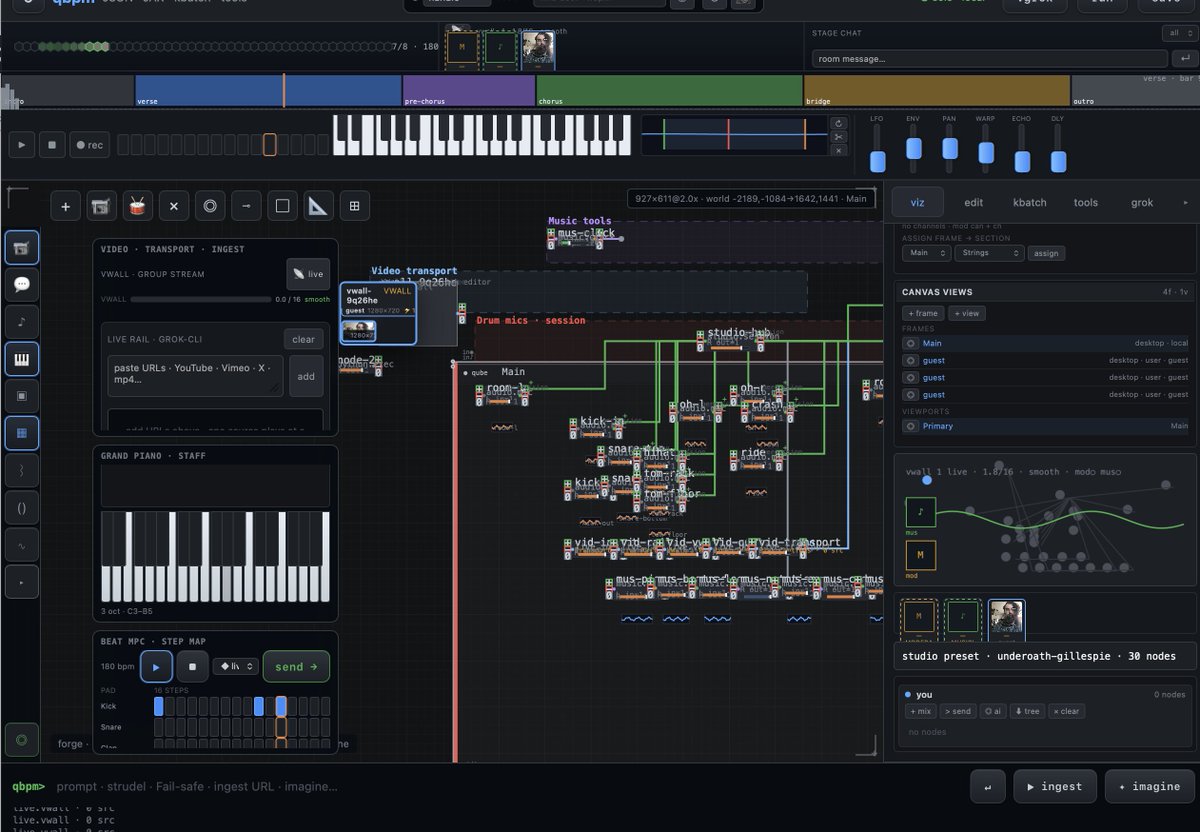The height and width of the screenshot is (832, 1200).
Task: Click the paste URLs text field
Action: [x=195, y=376]
